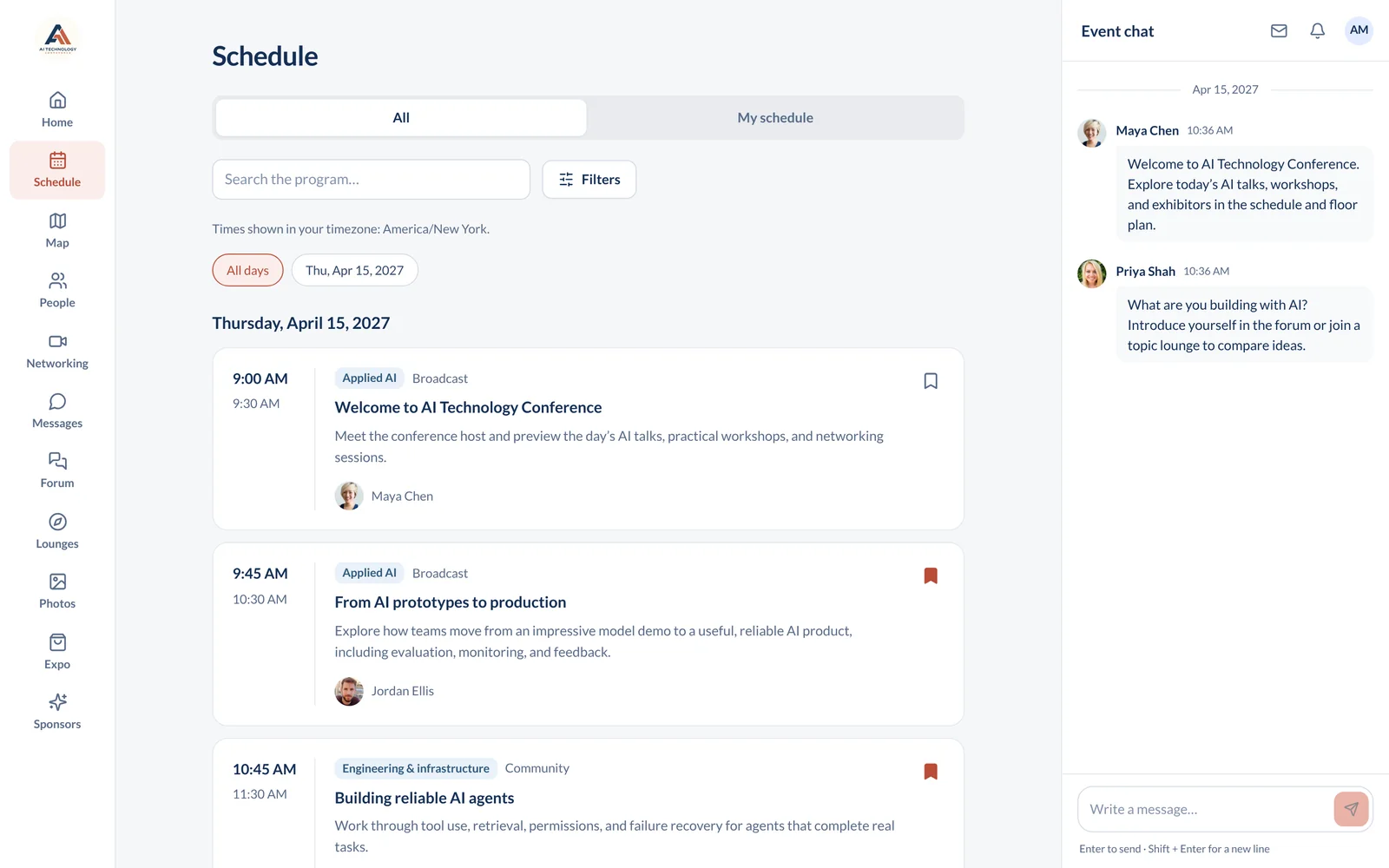Open the Forum section
The image size is (1389, 868).
[57, 471]
